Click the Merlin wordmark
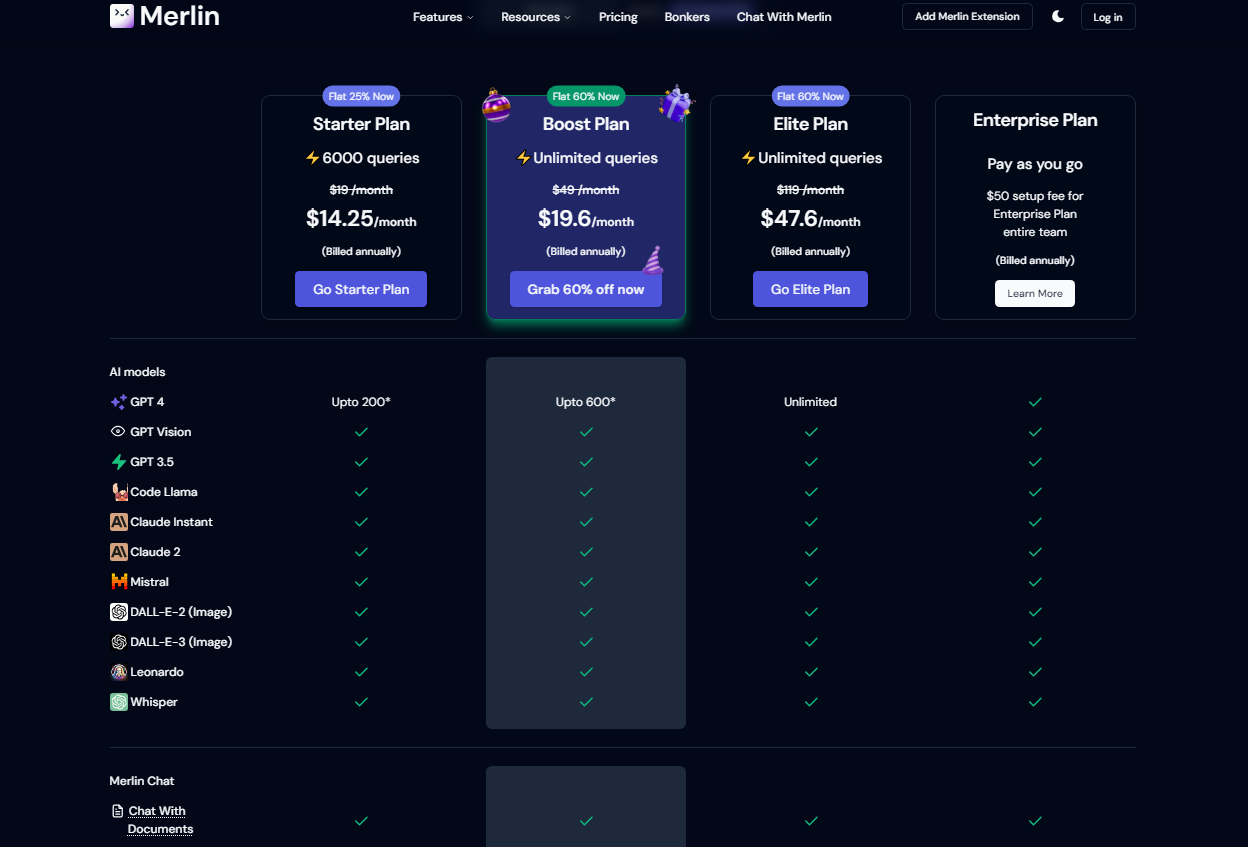The image size is (1248, 847). pos(180,16)
